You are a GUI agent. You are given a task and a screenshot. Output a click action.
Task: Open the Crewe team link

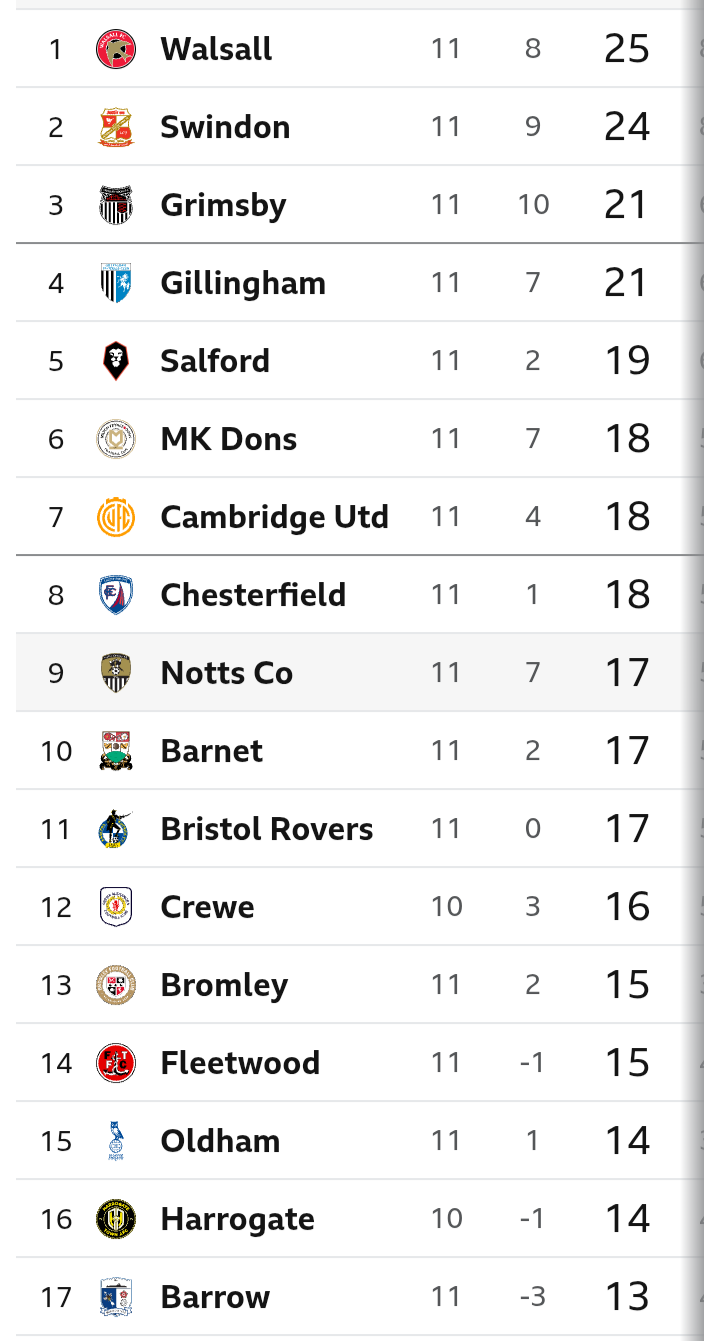pyautogui.click(x=207, y=907)
